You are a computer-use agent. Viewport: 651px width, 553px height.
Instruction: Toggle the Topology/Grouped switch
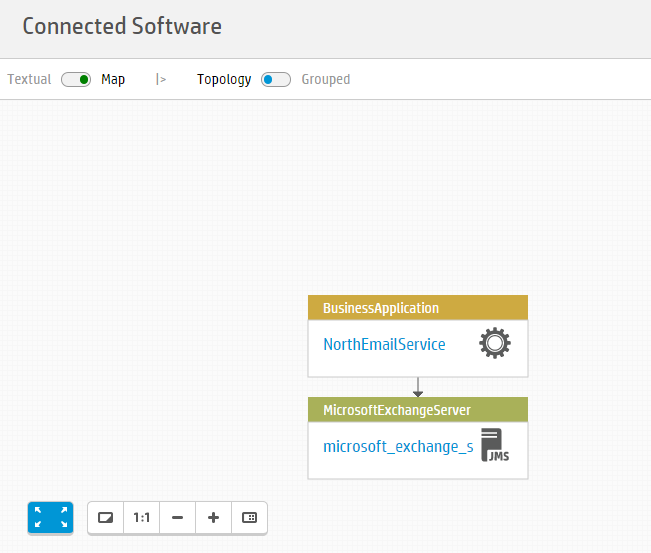pos(276,79)
